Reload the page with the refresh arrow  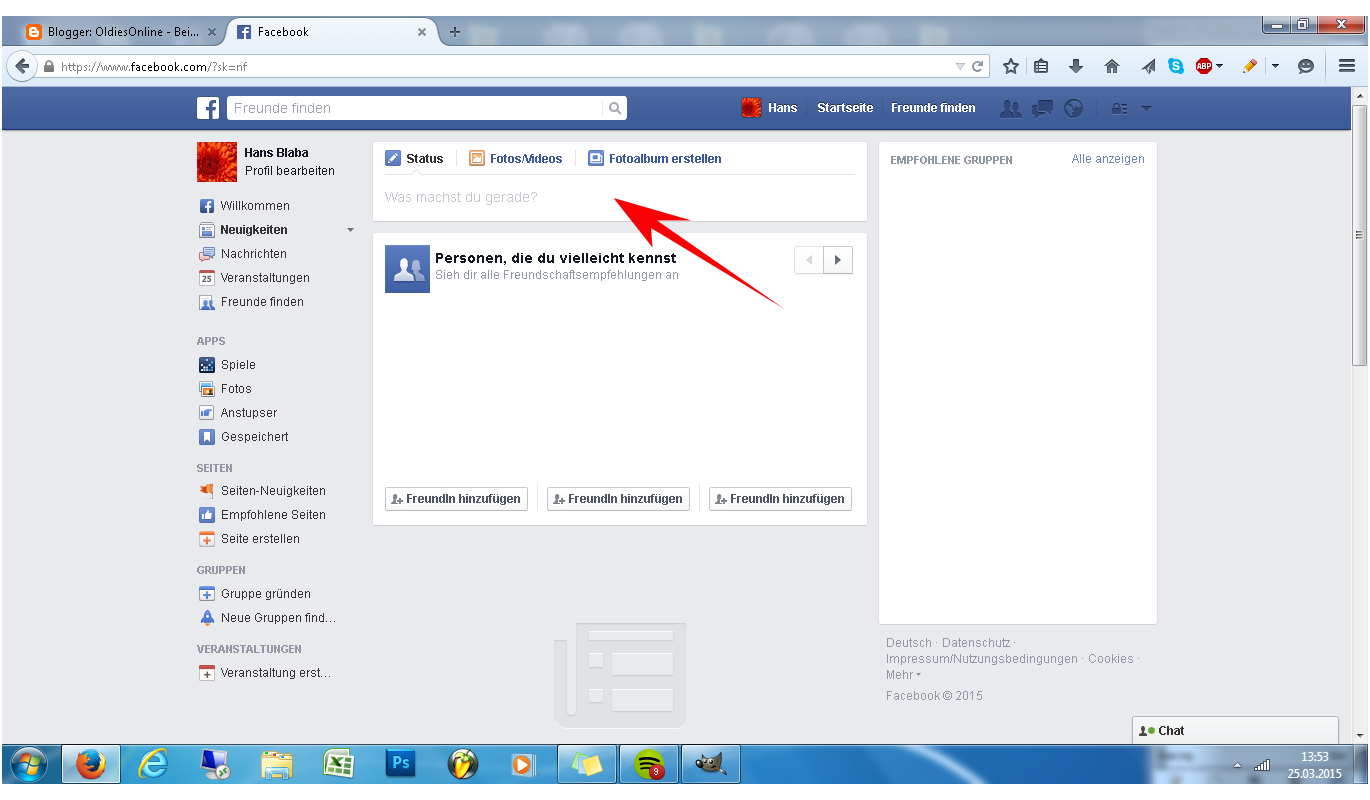(978, 67)
